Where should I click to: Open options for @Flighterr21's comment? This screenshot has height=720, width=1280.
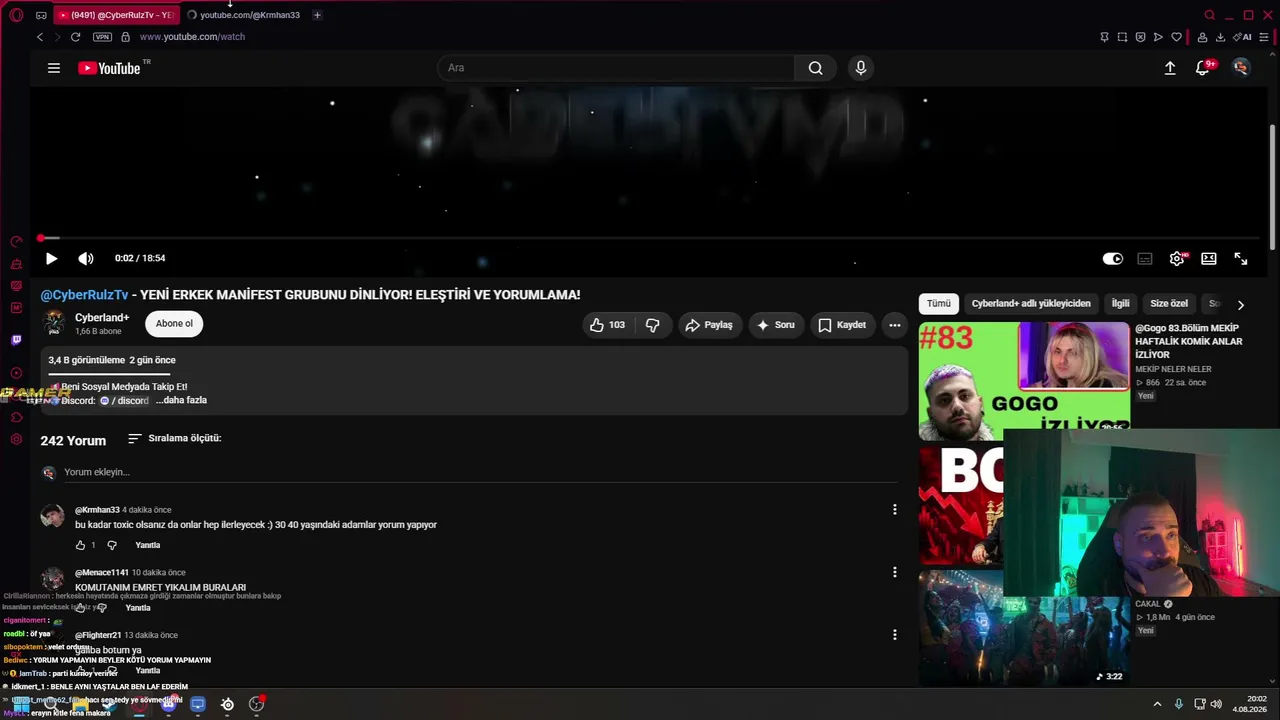pyautogui.click(x=895, y=634)
